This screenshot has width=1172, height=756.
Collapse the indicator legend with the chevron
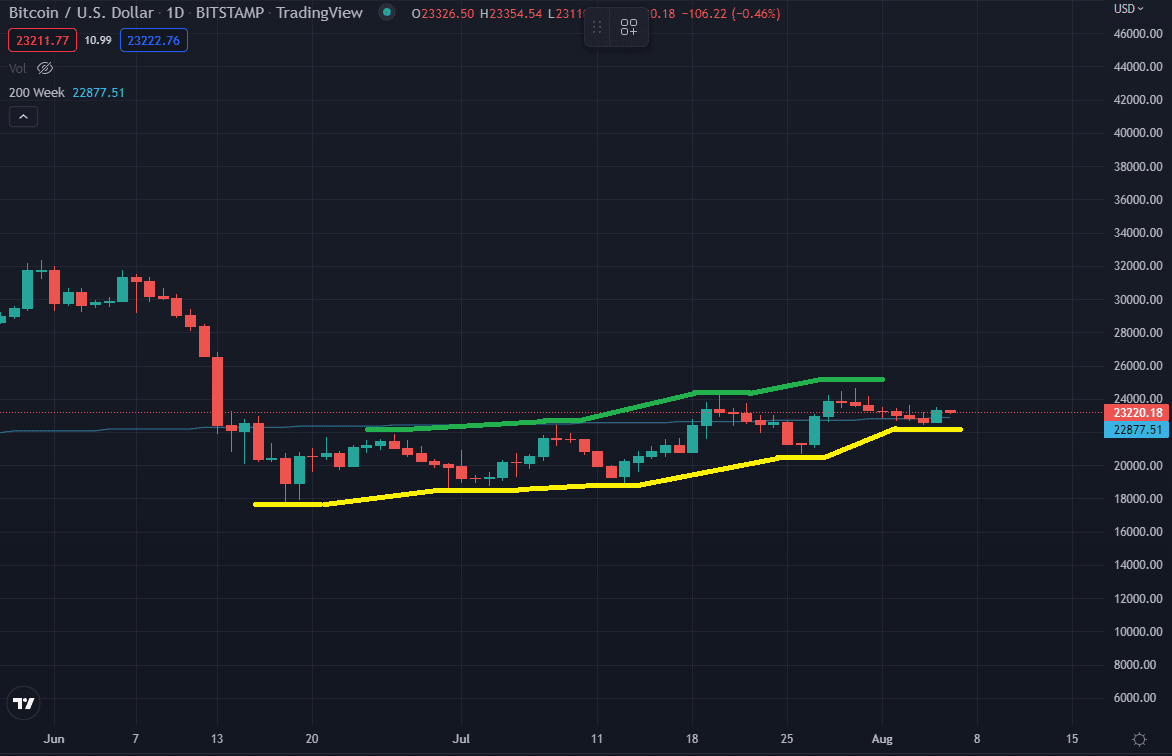pyautogui.click(x=23, y=117)
